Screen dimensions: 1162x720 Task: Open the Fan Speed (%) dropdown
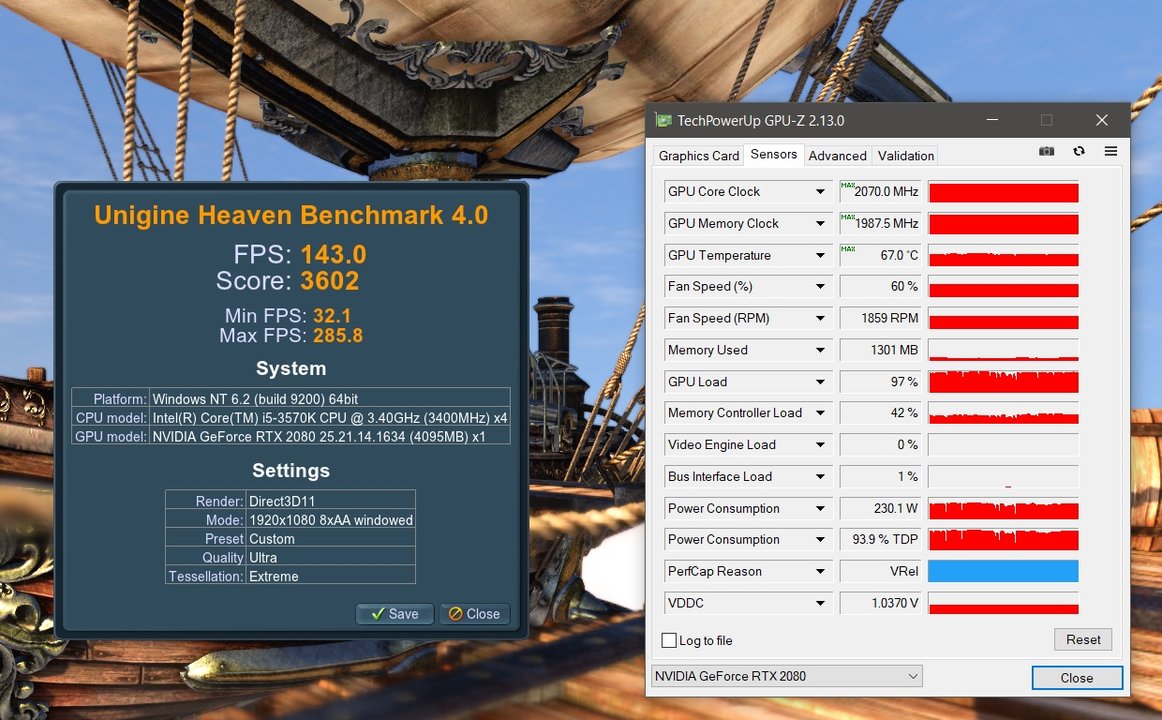click(820, 287)
